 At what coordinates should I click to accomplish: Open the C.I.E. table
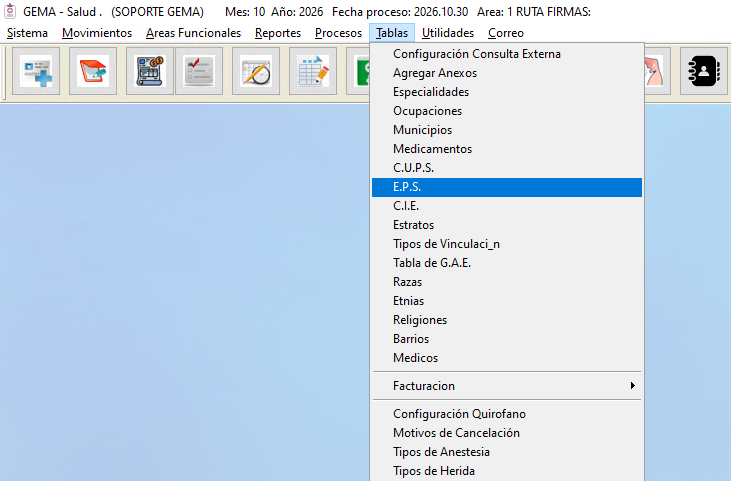pos(507,206)
